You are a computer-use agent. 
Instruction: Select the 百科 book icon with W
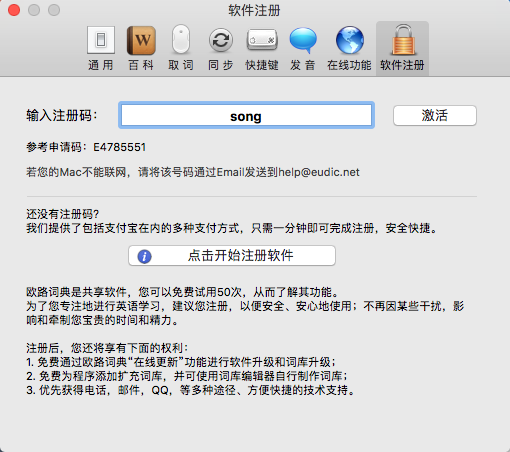(141, 40)
